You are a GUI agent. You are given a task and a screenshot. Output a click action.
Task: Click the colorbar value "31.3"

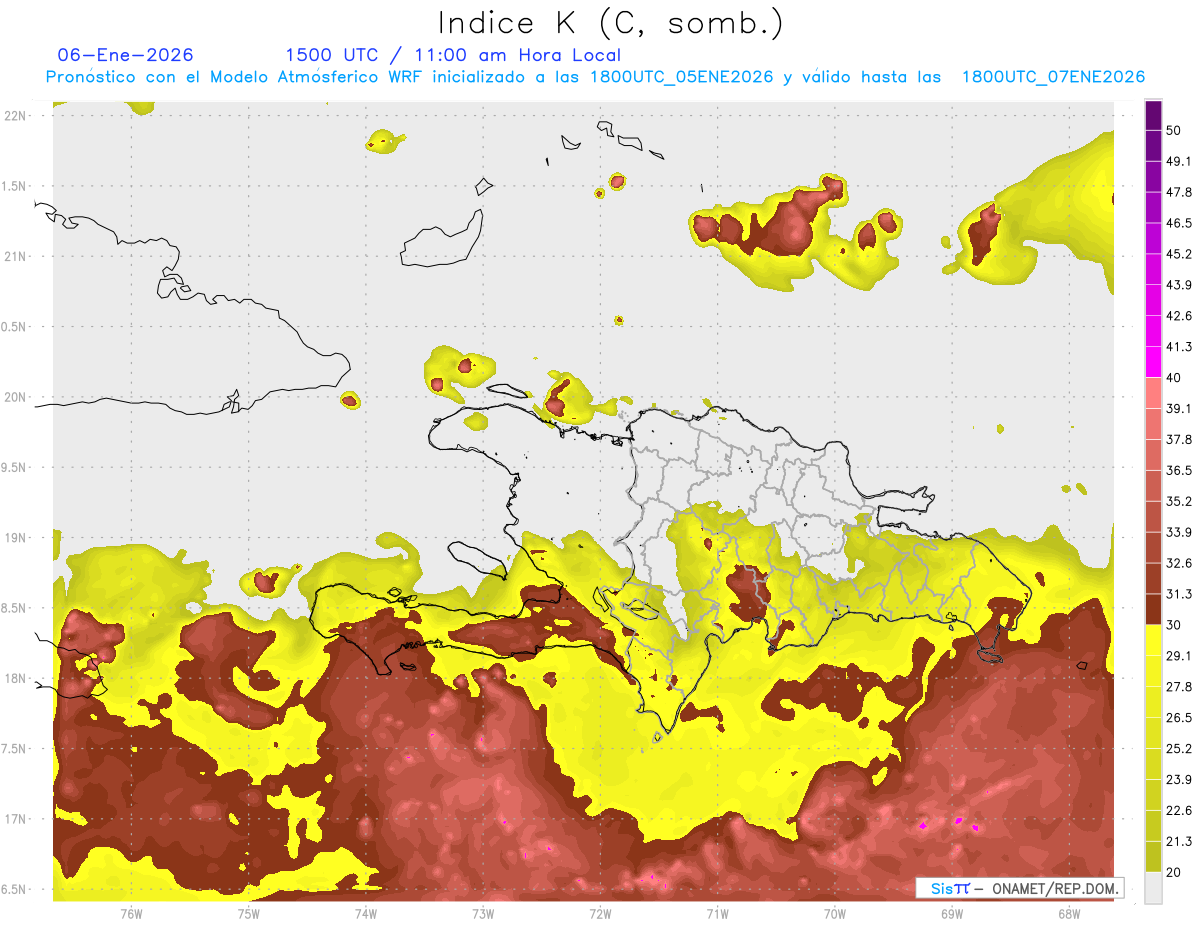point(1179,594)
